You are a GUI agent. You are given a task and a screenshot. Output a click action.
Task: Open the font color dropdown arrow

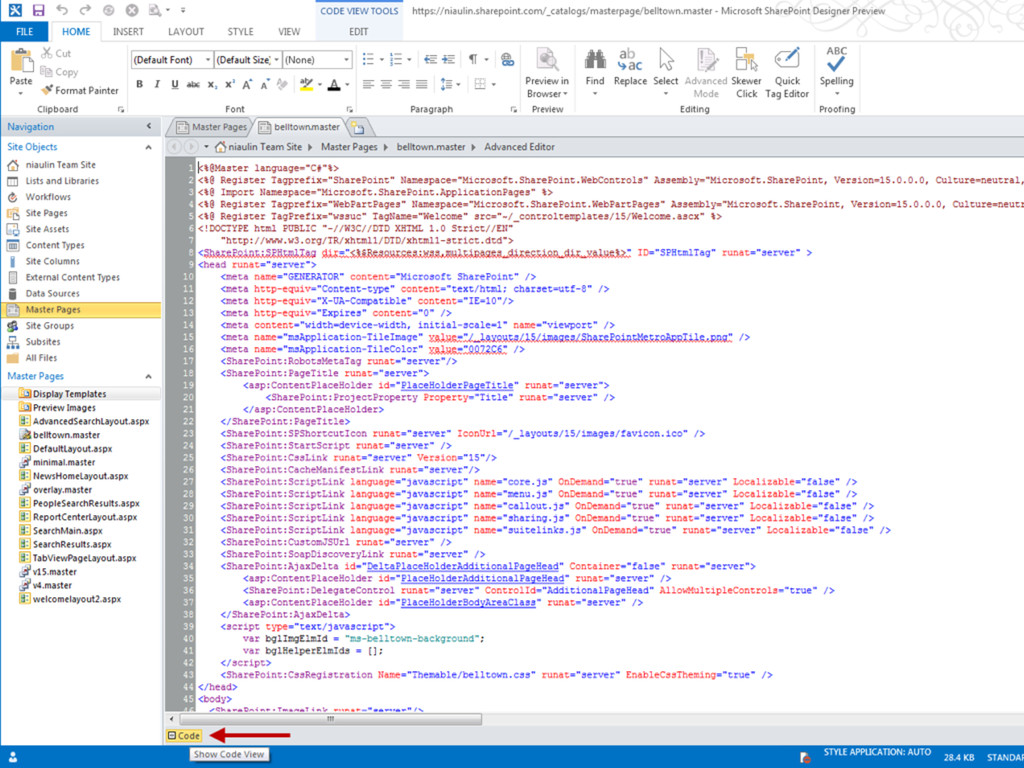click(x=347, y=84)
